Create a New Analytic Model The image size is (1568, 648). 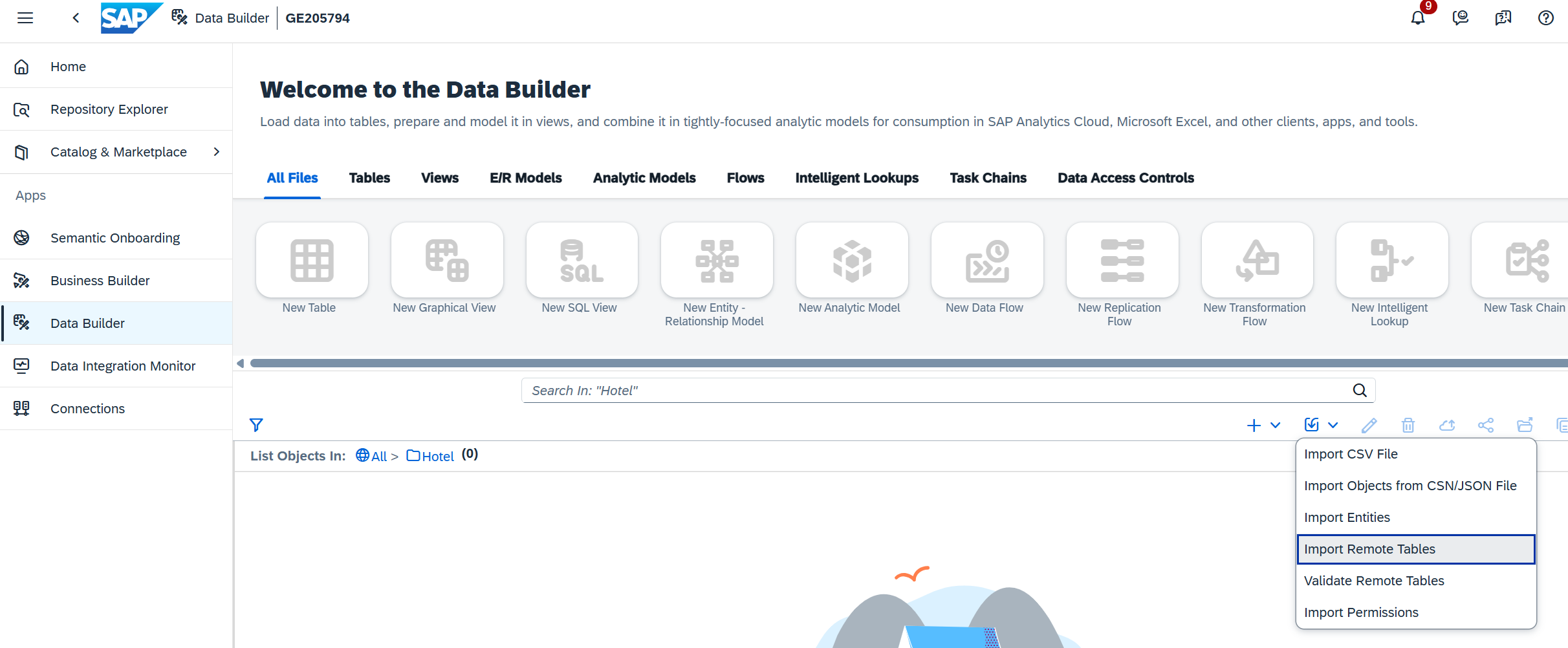(x=852, y=260)
